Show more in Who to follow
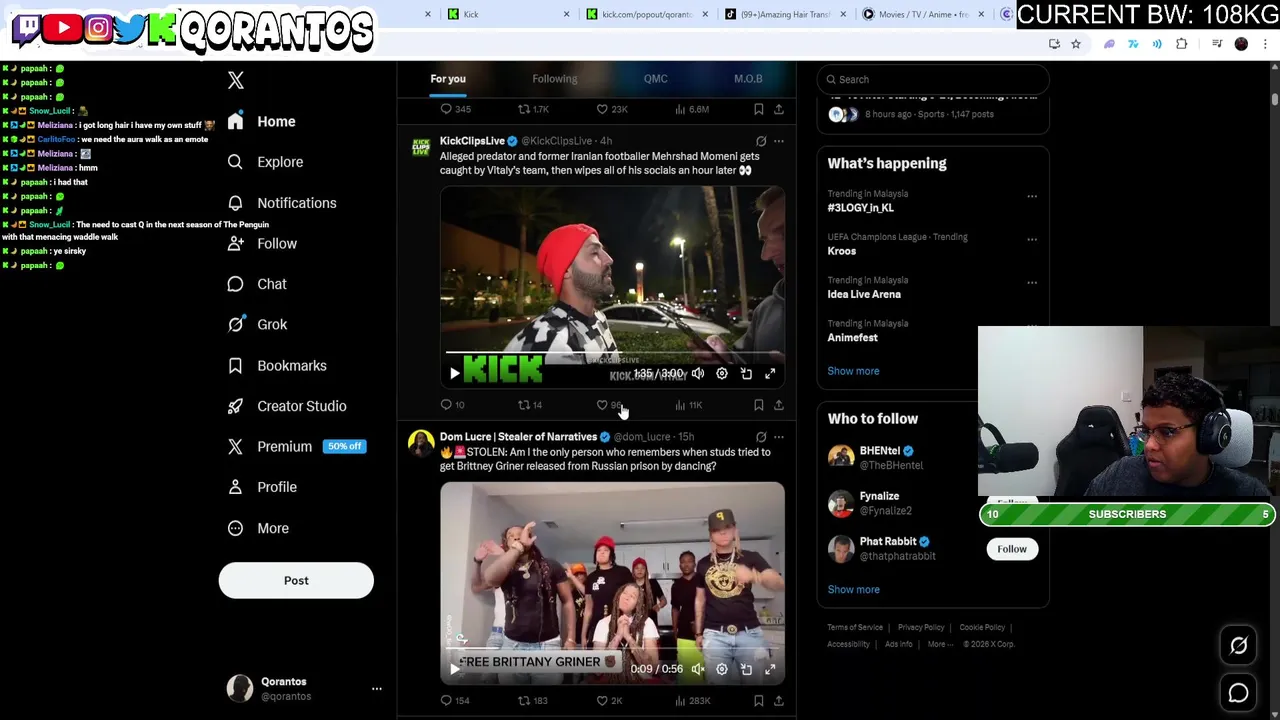The width and height of the screenshot is (1280, 720). tap(853, 590)
